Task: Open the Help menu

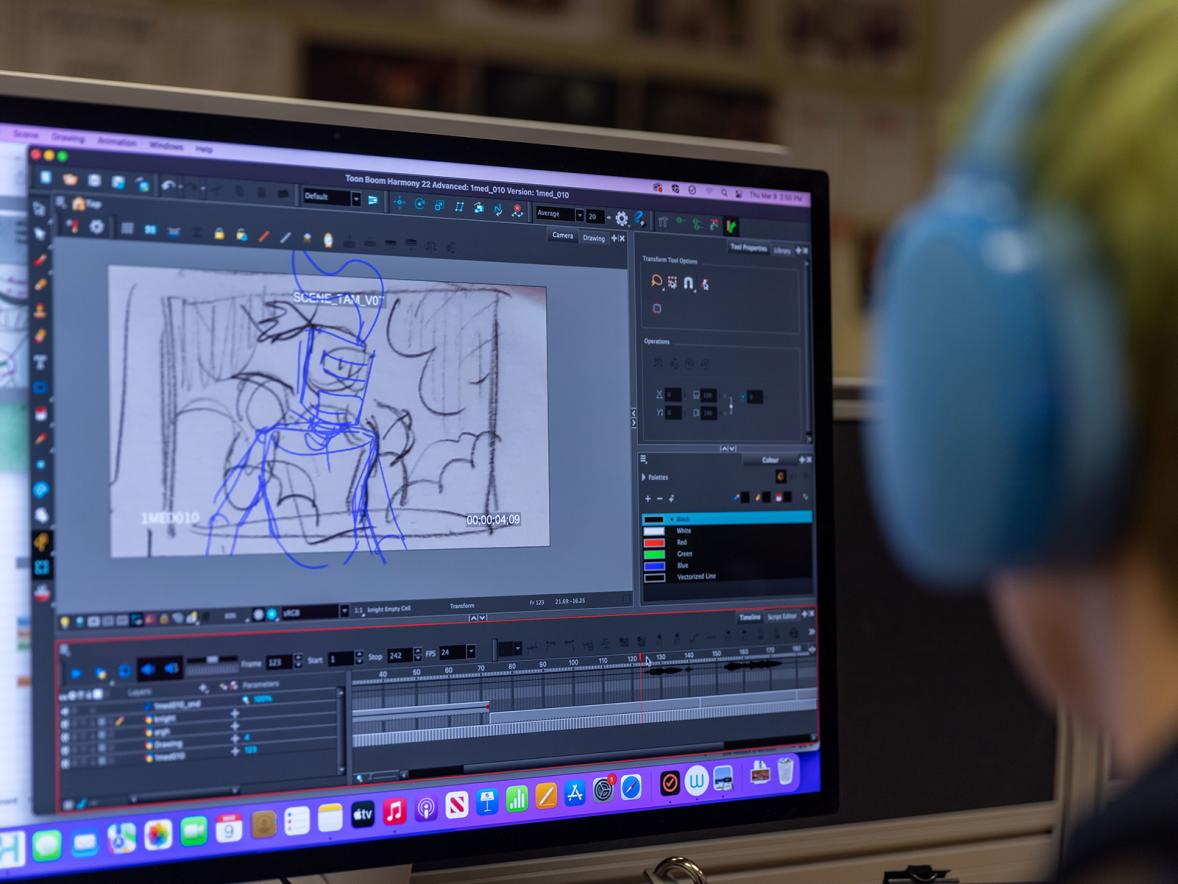Action: pyautogui.click(x=204, y=149)
